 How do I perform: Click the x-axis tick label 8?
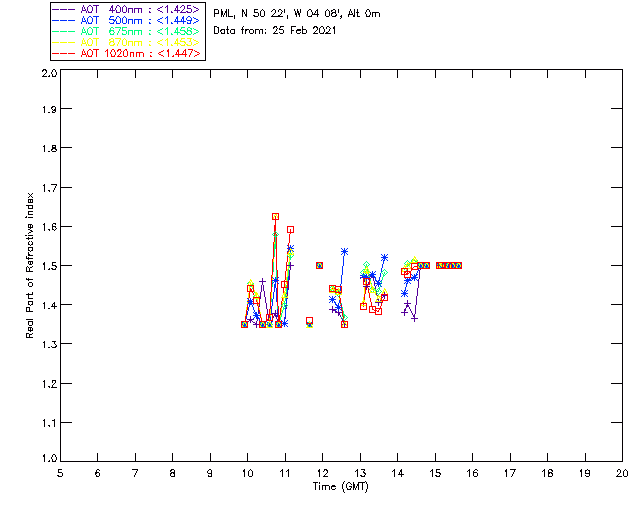pos(173,473)
